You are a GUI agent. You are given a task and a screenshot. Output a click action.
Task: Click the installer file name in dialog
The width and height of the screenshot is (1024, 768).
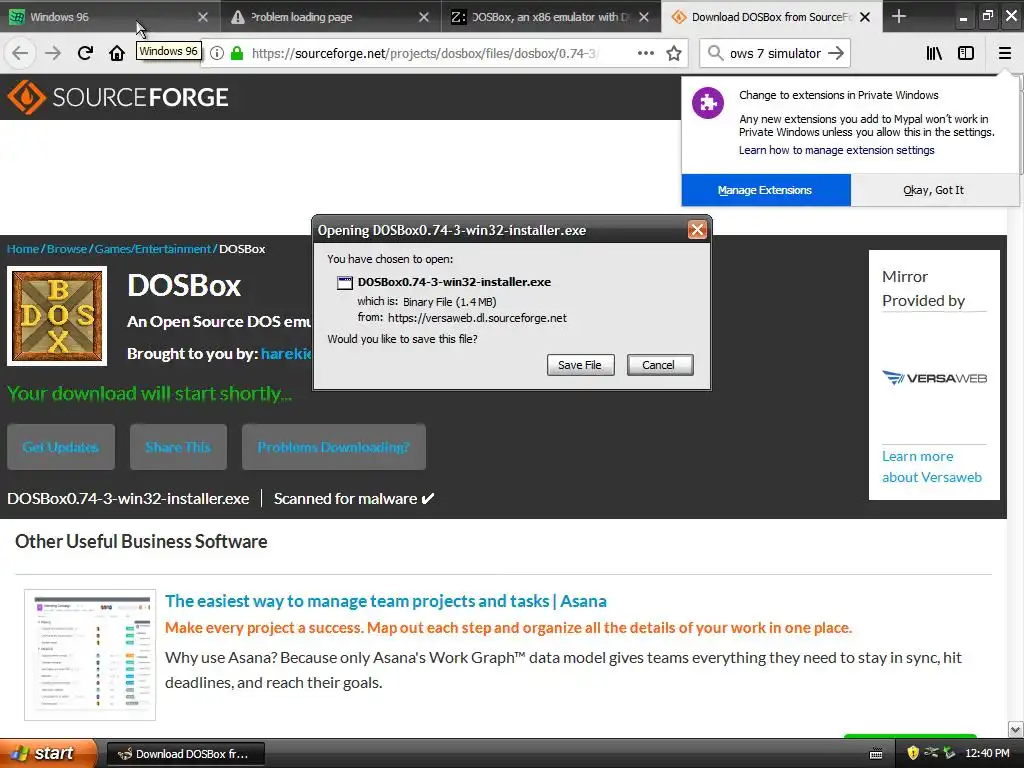[x=454, y=282]
